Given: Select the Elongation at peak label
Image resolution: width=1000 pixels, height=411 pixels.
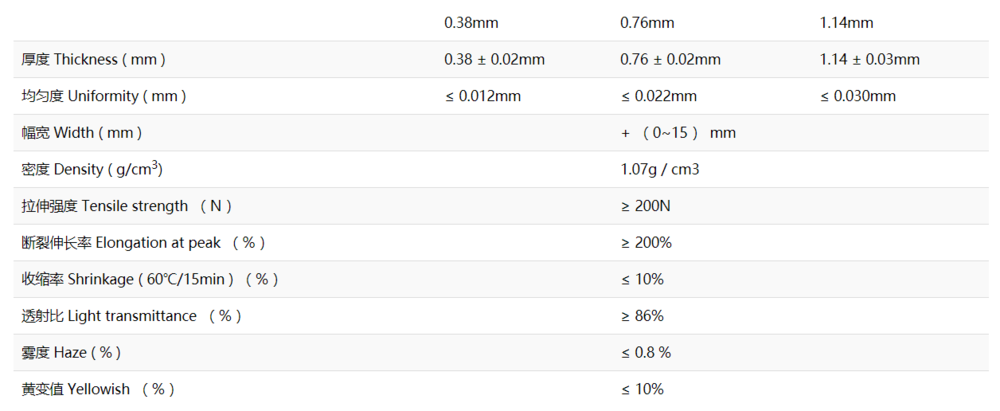Looking at the screenshot, I should pyautogui.click(x=143, y=242).
